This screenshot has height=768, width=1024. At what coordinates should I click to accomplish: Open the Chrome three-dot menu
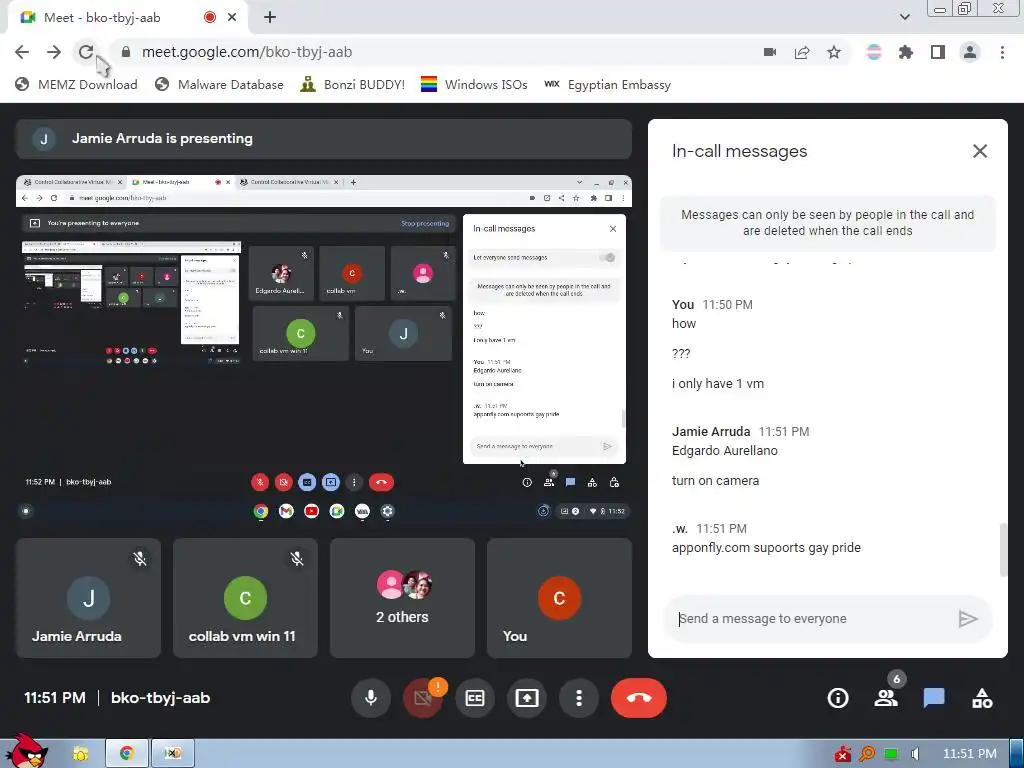(1002, 52)
